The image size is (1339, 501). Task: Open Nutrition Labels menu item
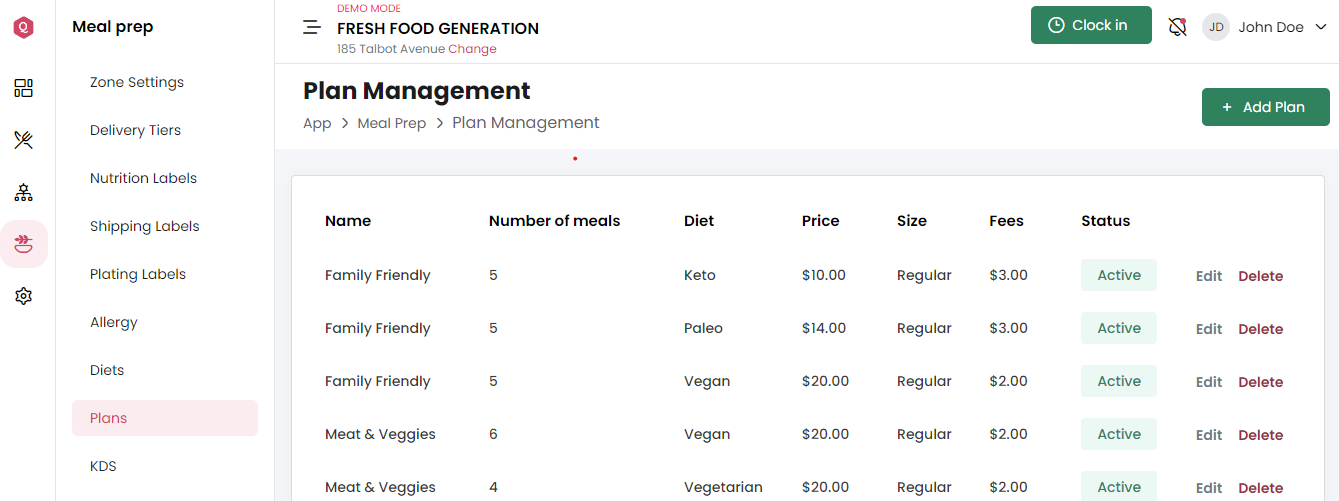[x=143, y=178]
